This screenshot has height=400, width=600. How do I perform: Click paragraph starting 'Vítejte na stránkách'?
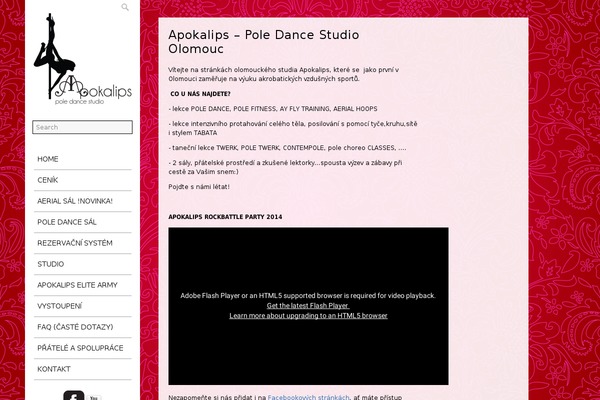pyautogui.click(x=284, y=75)
